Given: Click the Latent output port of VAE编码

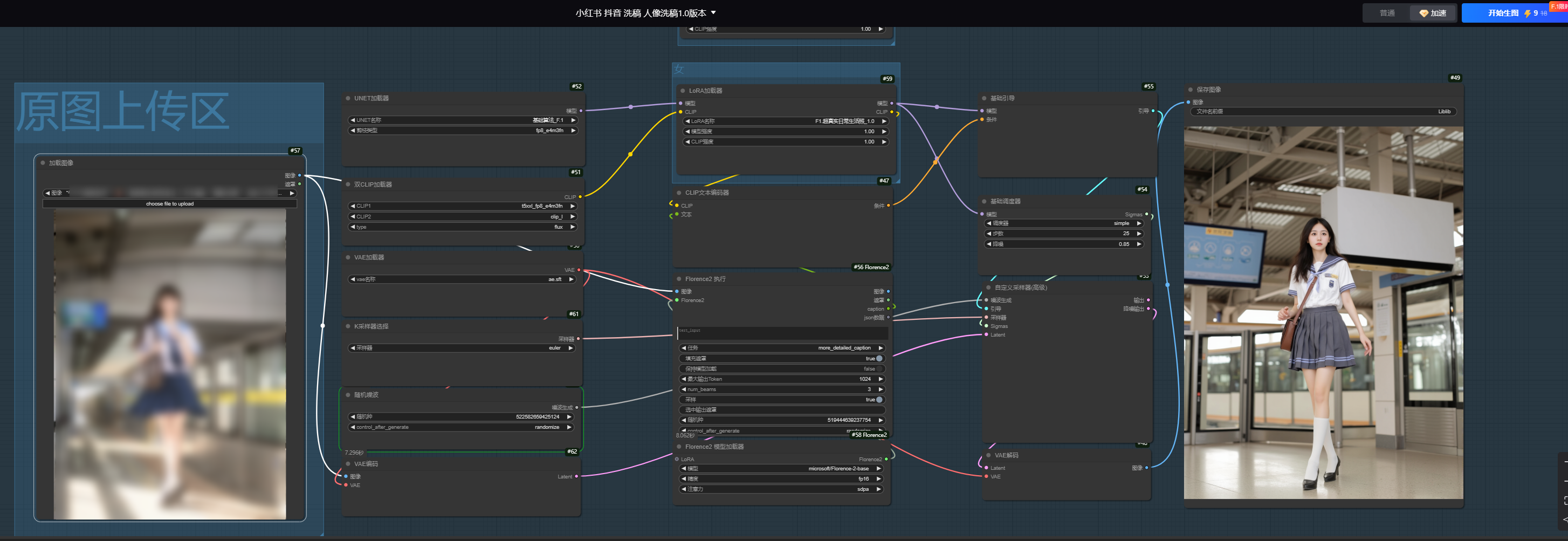Looking at the screenshot, I should pos(576,476).
